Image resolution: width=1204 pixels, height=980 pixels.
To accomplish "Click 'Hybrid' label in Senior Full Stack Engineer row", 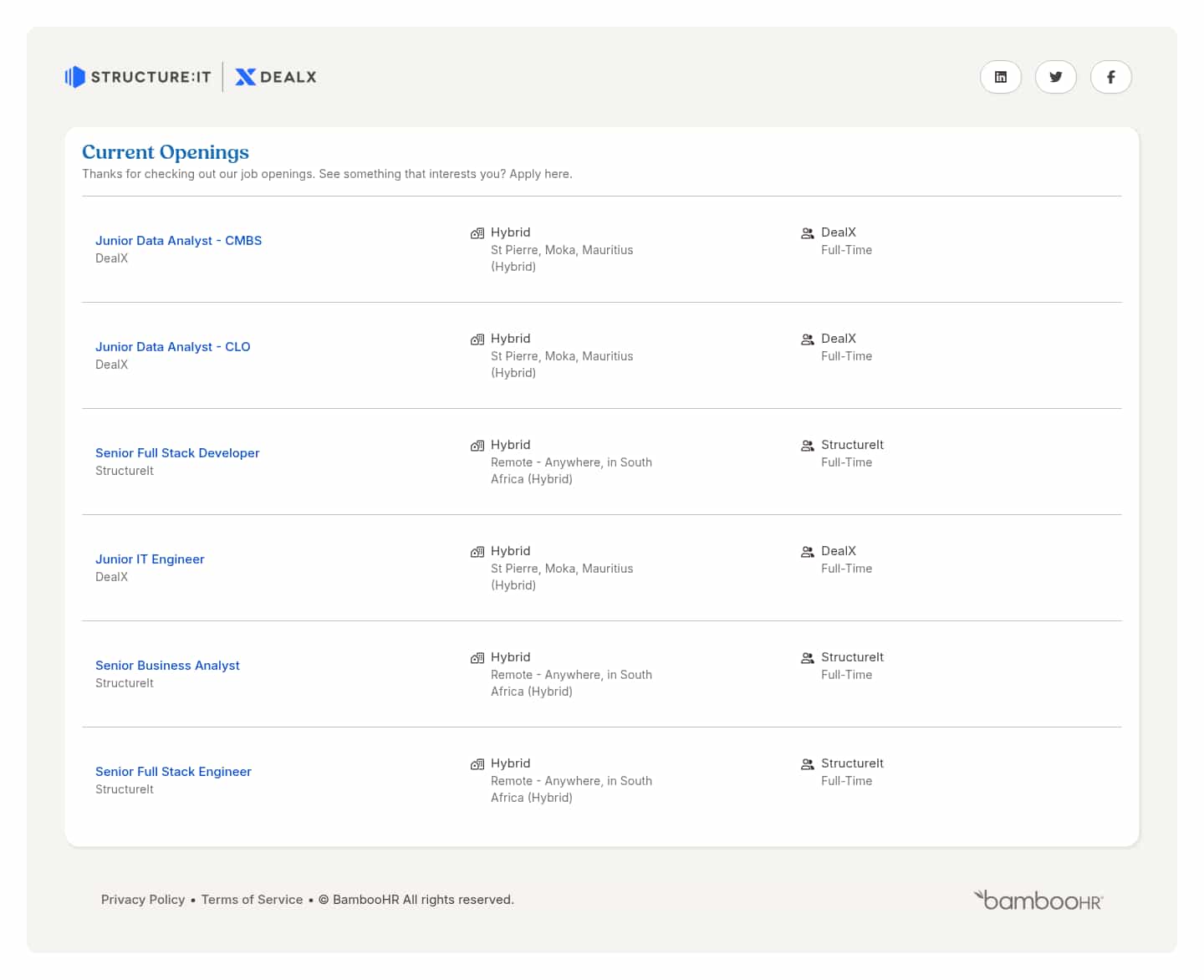I will coord(511,763).
